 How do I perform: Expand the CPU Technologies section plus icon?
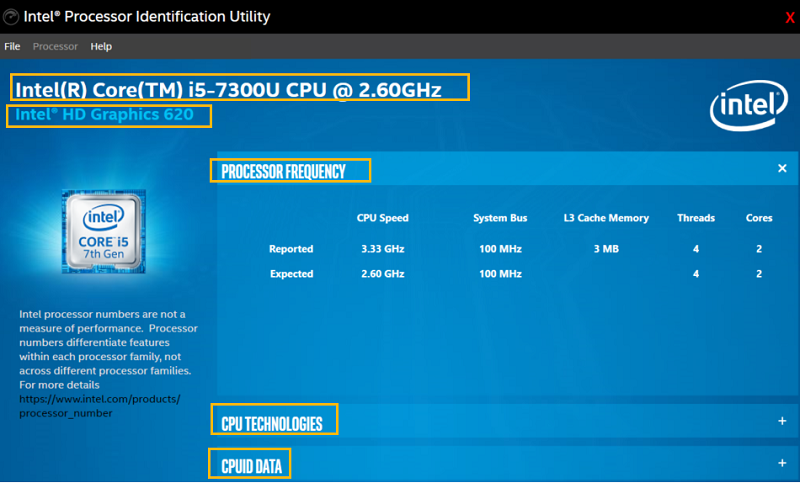pyautogui.click(x=782, y=421)
